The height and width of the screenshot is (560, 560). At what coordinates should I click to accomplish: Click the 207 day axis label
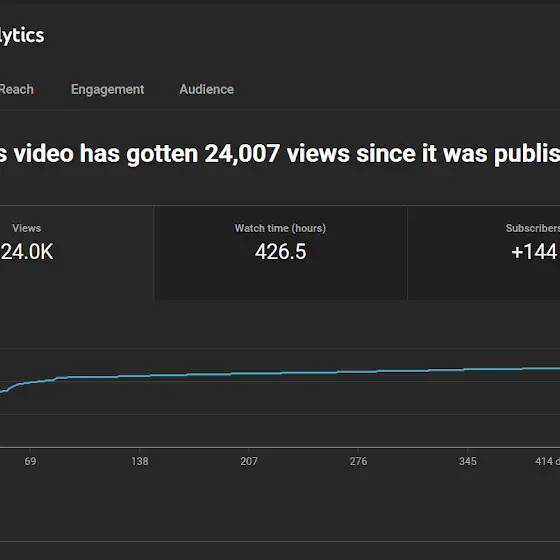click(x=249, y=461)
